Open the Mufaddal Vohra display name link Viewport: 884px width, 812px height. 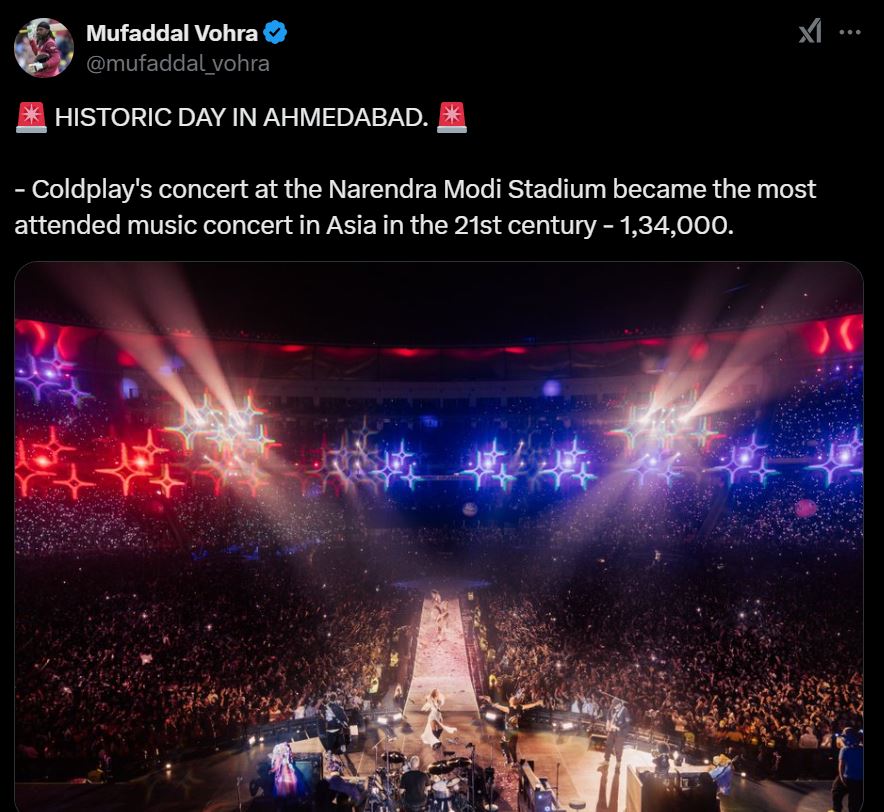coord(171,33)
